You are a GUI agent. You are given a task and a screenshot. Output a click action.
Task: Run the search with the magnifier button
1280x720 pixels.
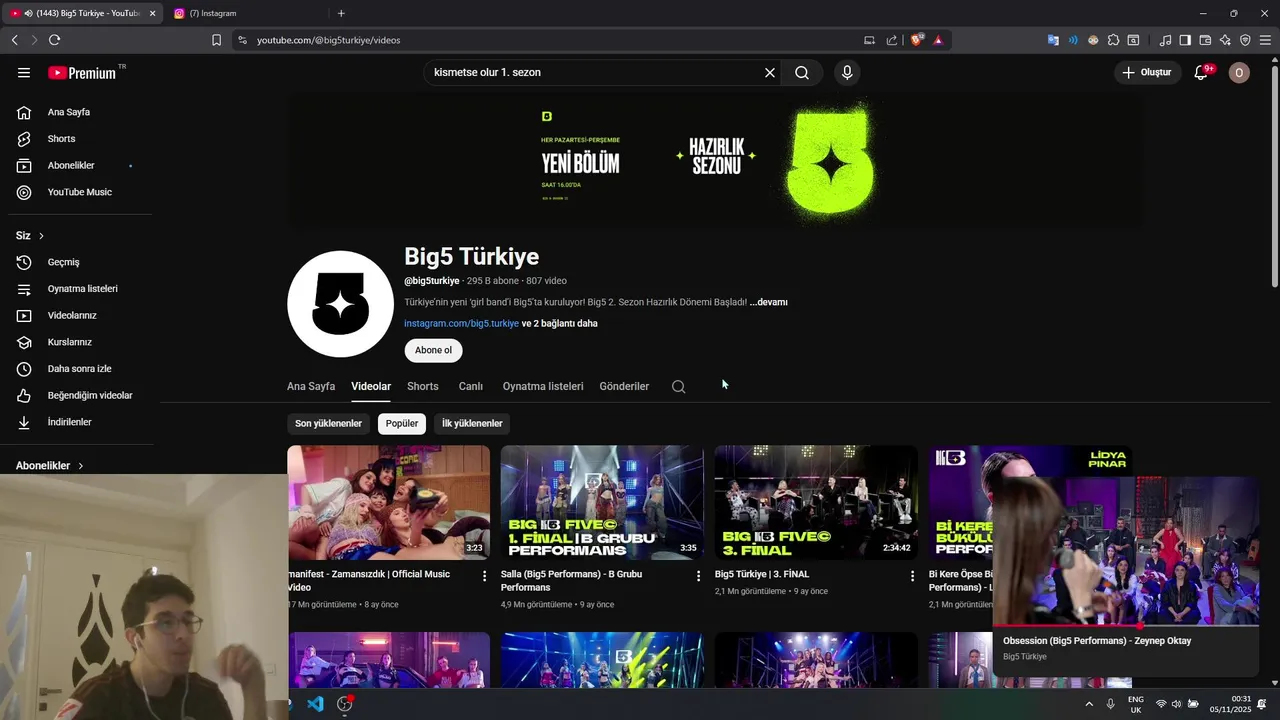coord(802,72)
